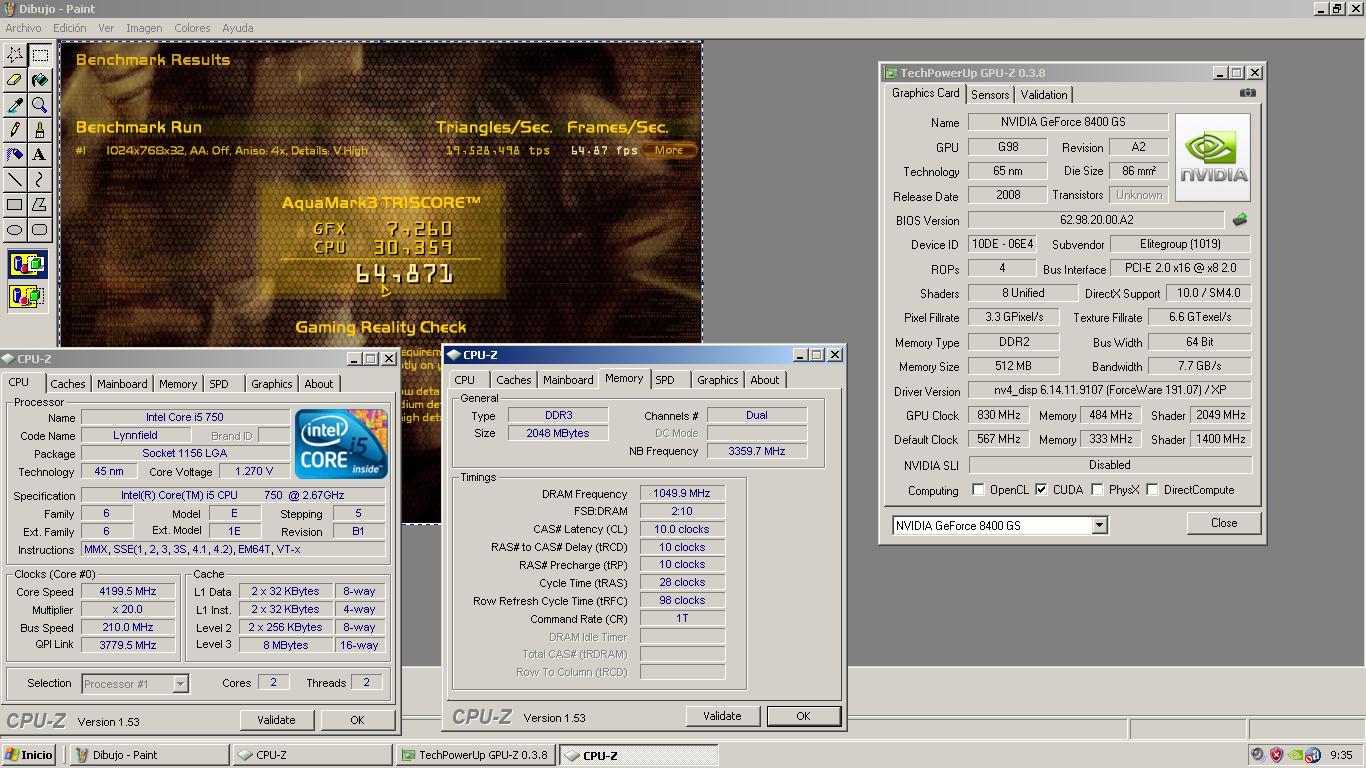Viewport: 1366px width, 768px height.
Task: Click the Core Speed 4199.5 MHz field
Action: (128, 592)
